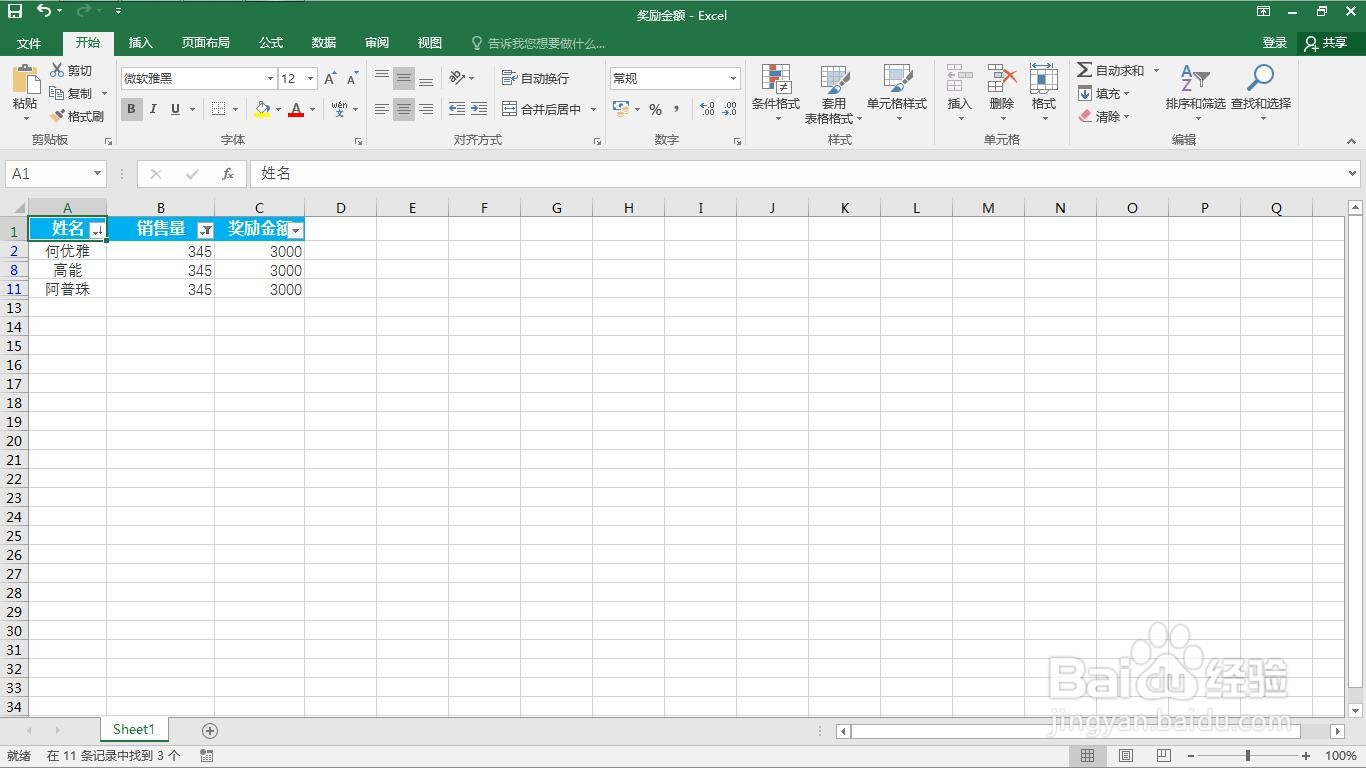Select the Format Painter (格式刷) tool
The height and width of the screenshot is (768, 1366).
78,116
